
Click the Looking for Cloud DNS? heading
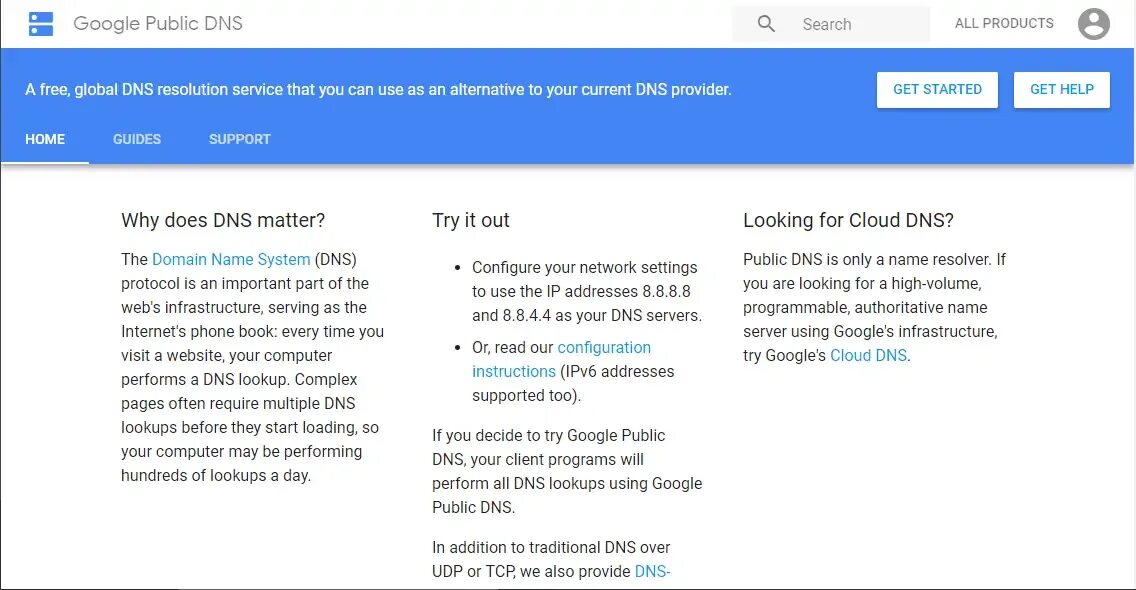point(848,220)
